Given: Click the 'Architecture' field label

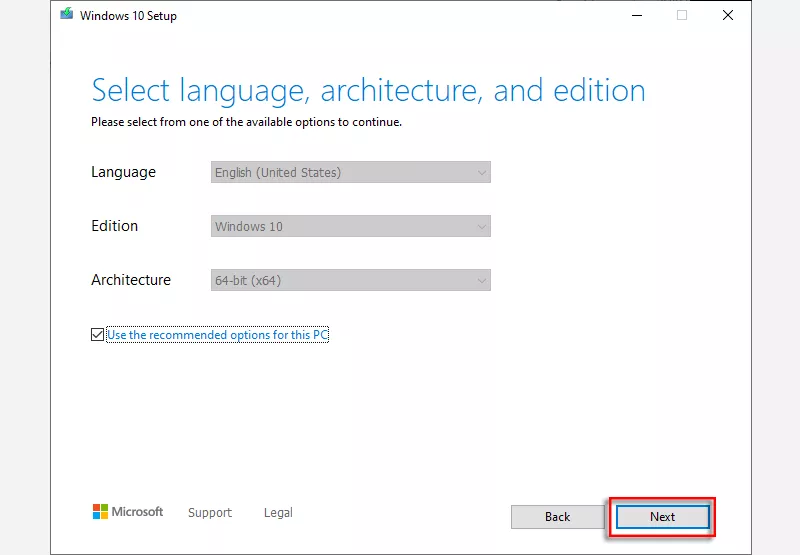Looking at the screenshot, I should pos(131,280).
